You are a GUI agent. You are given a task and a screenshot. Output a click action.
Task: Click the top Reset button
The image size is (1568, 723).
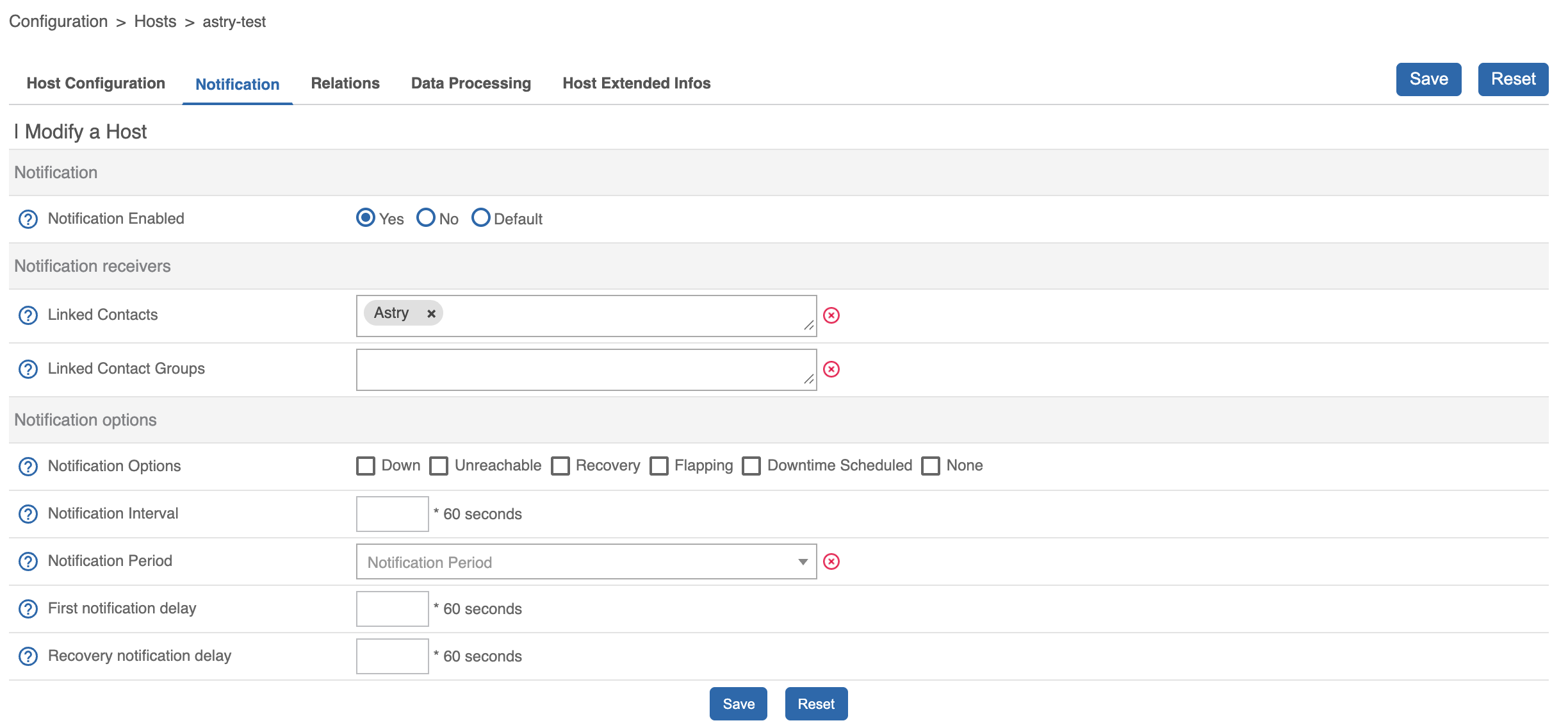coord(1514,79)
